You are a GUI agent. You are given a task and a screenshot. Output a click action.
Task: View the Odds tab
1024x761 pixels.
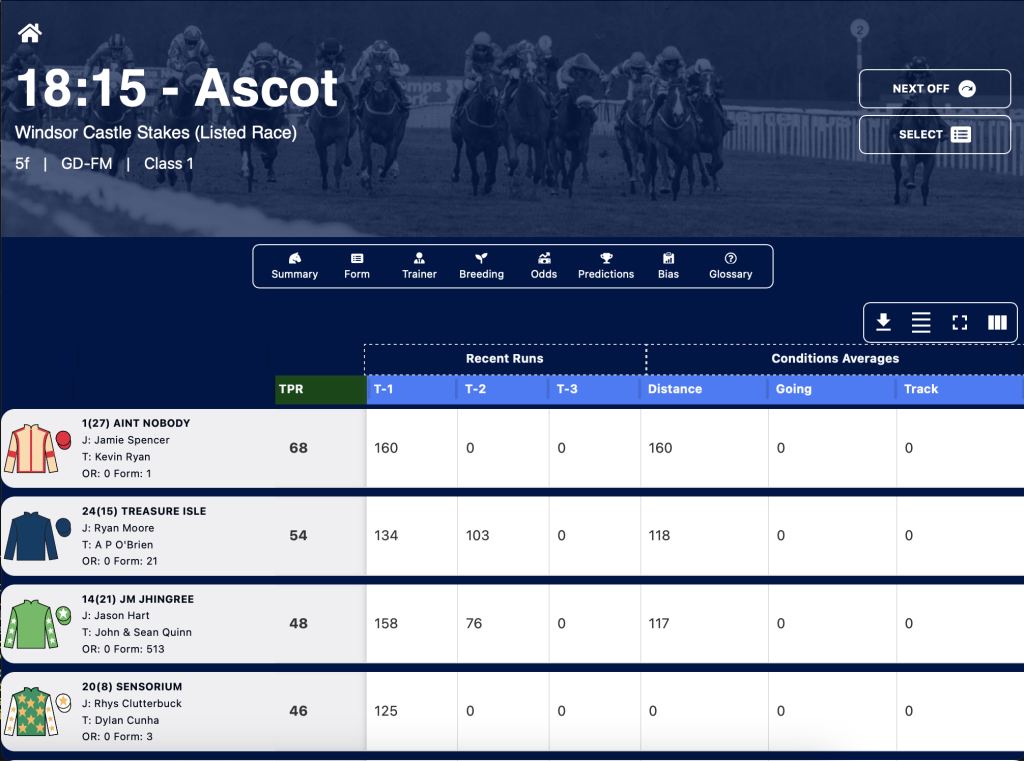(544, 266)
